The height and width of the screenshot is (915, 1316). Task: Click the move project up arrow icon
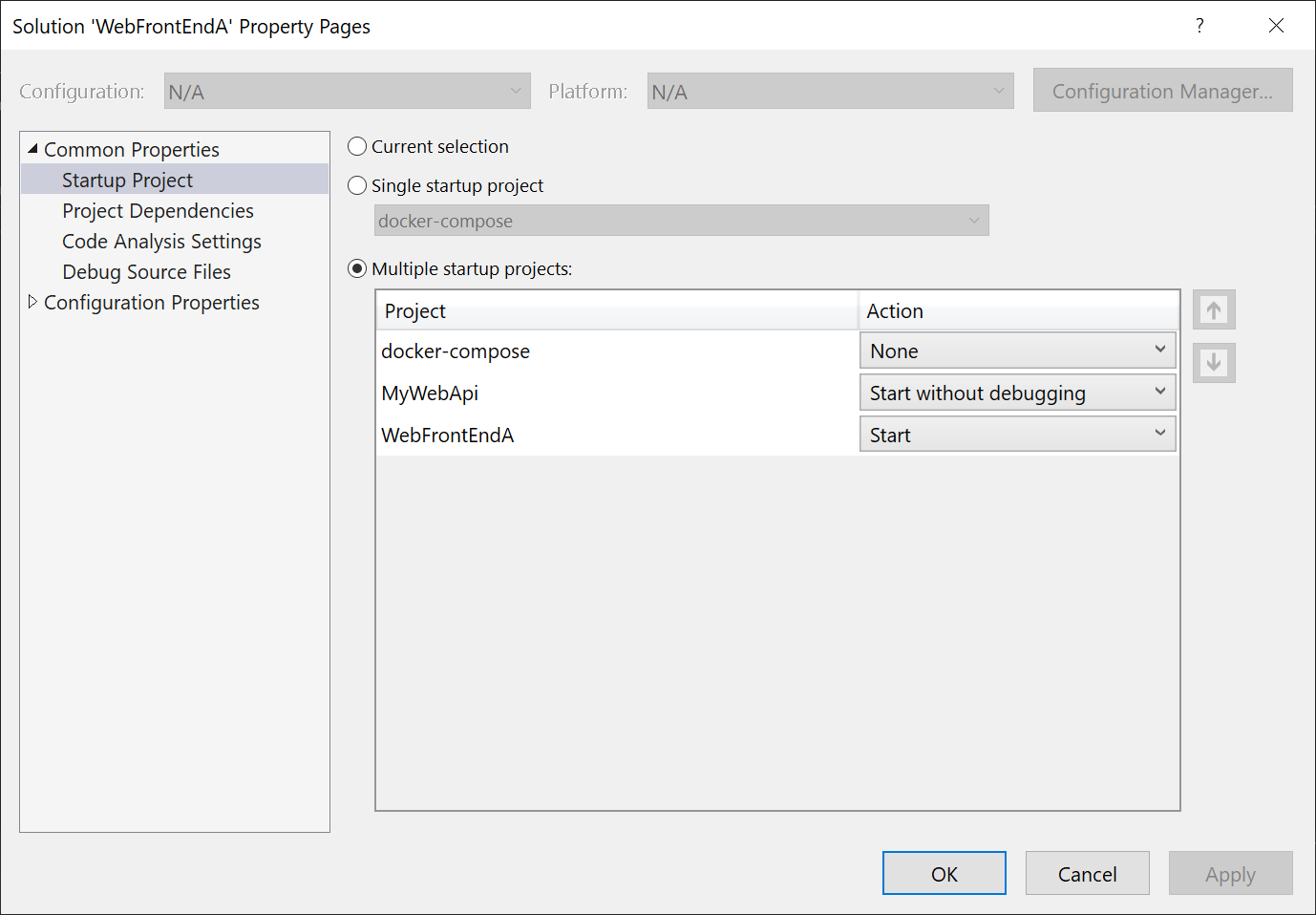tap(1213, 309)
